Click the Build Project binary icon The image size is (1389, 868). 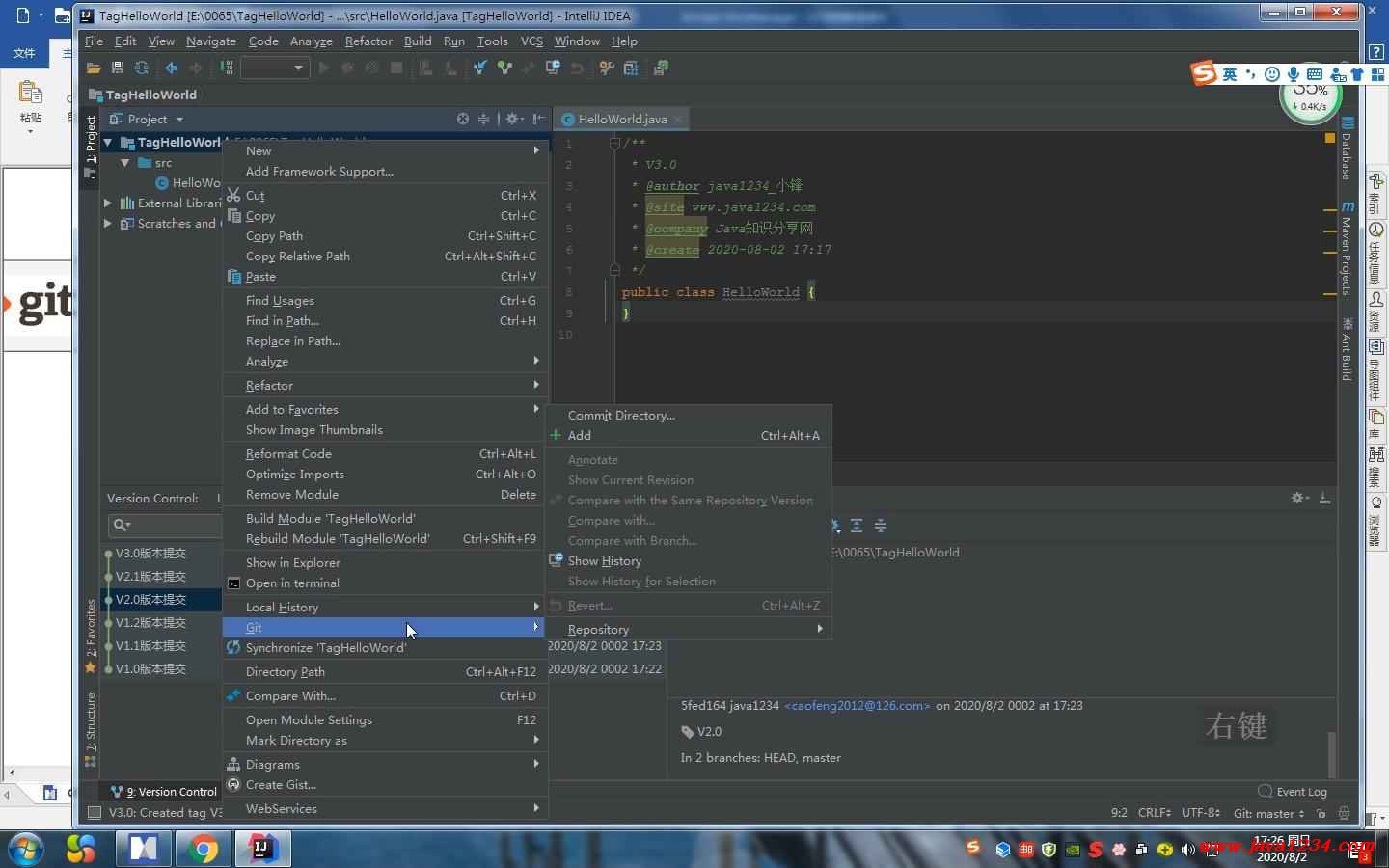click(227, 68)
